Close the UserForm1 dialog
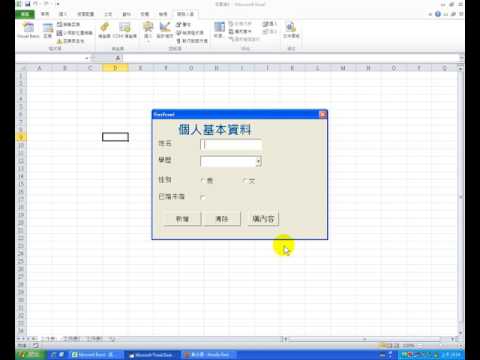Viewport: 480px width, 360px height. click(322, 115)
